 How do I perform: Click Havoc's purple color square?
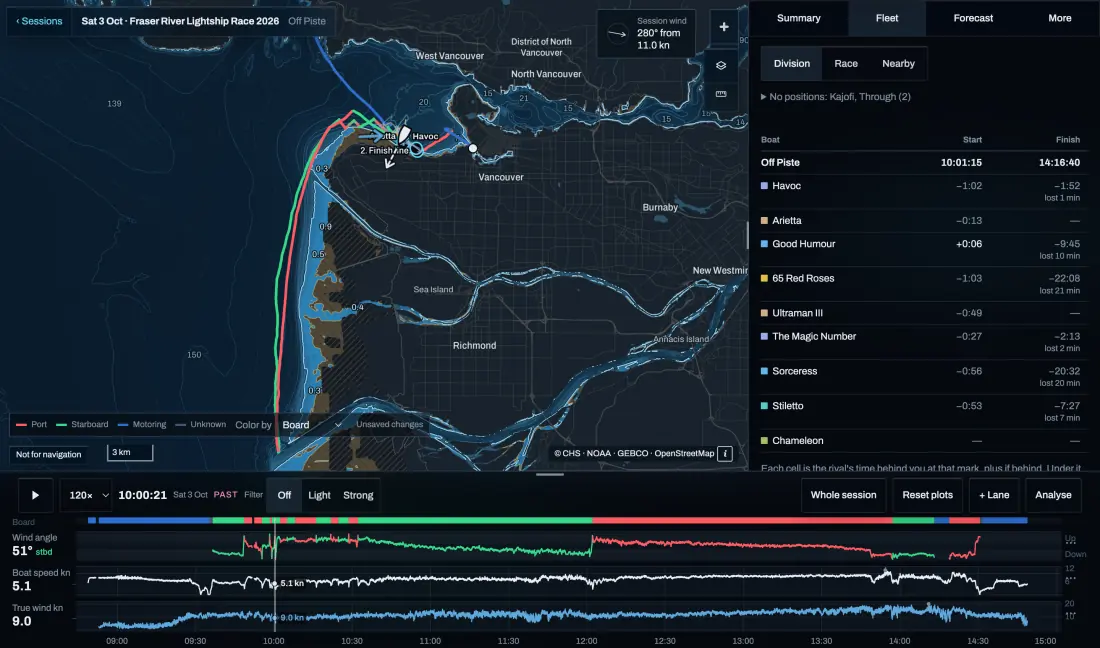tap(764, 186)
